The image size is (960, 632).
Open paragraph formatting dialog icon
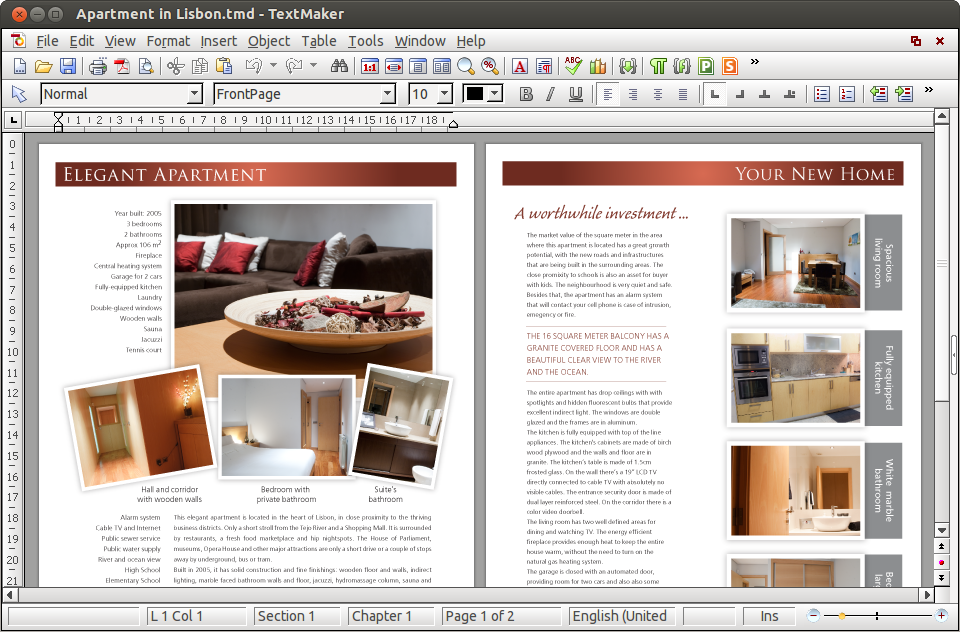coord(544,66)
